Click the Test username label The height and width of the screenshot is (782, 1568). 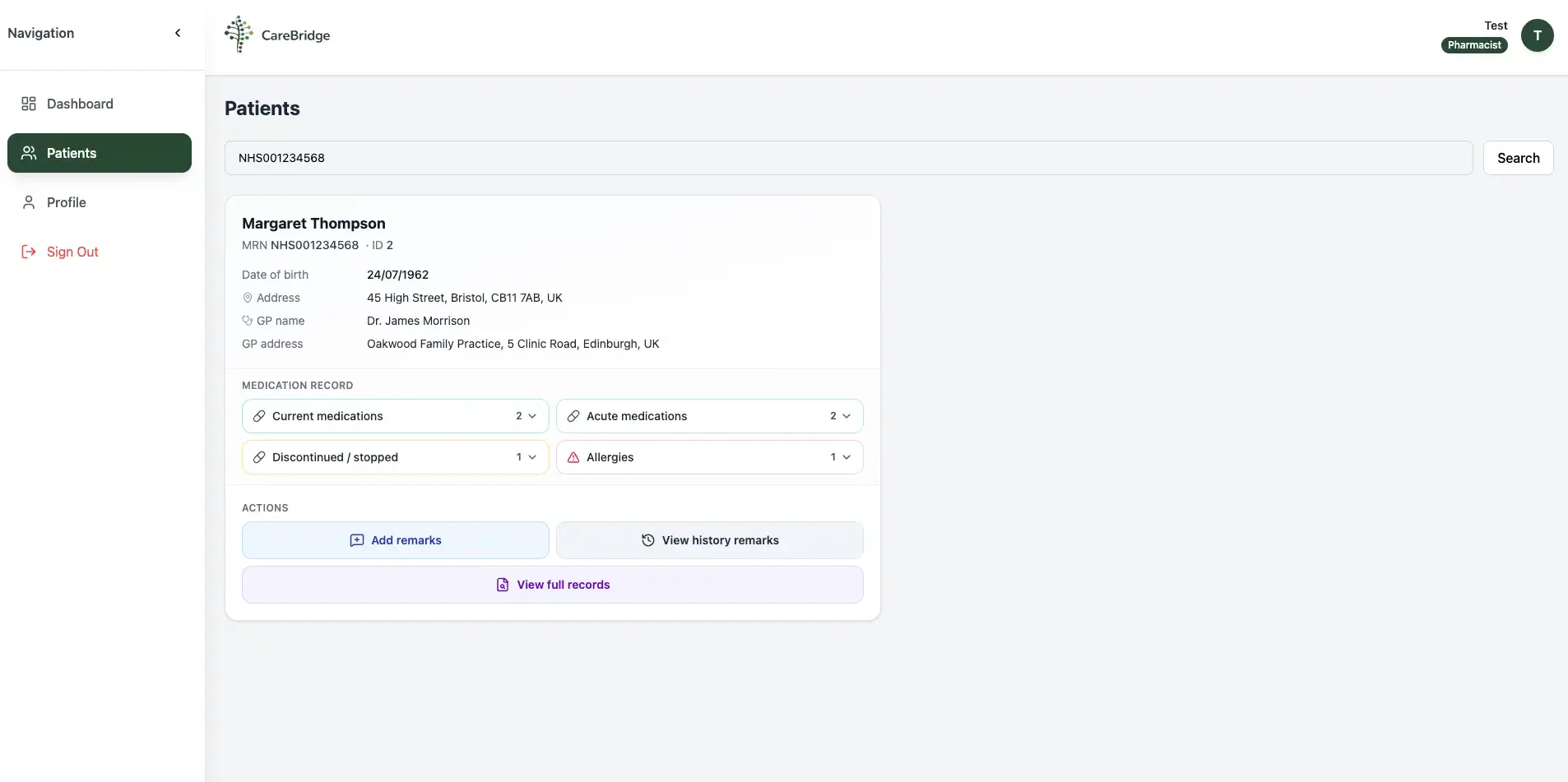click(1496, 25)
